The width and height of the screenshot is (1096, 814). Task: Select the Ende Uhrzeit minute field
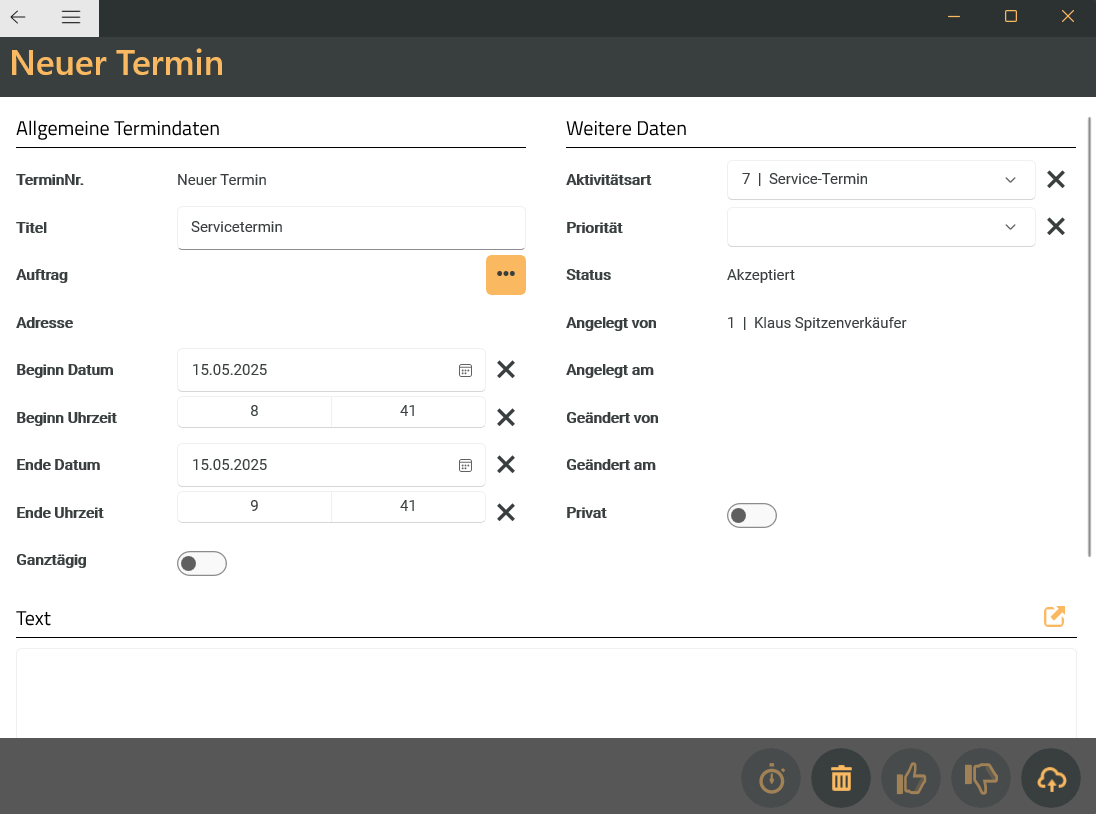pos(408,507)
